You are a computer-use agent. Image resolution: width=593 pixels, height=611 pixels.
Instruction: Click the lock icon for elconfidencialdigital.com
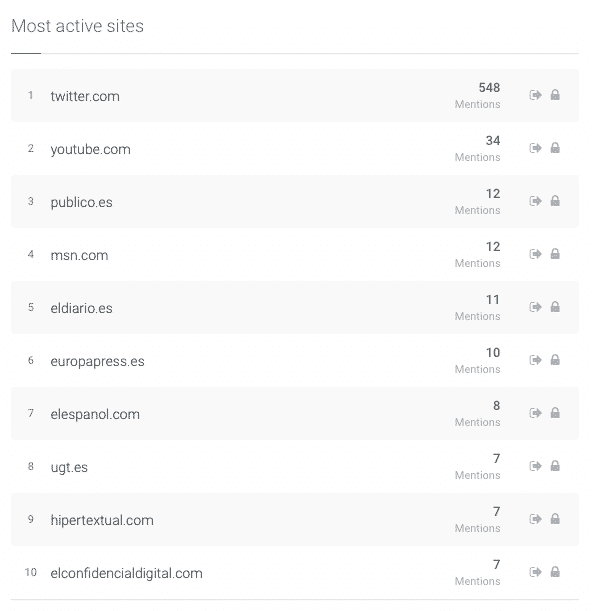(x=555, y=572)
